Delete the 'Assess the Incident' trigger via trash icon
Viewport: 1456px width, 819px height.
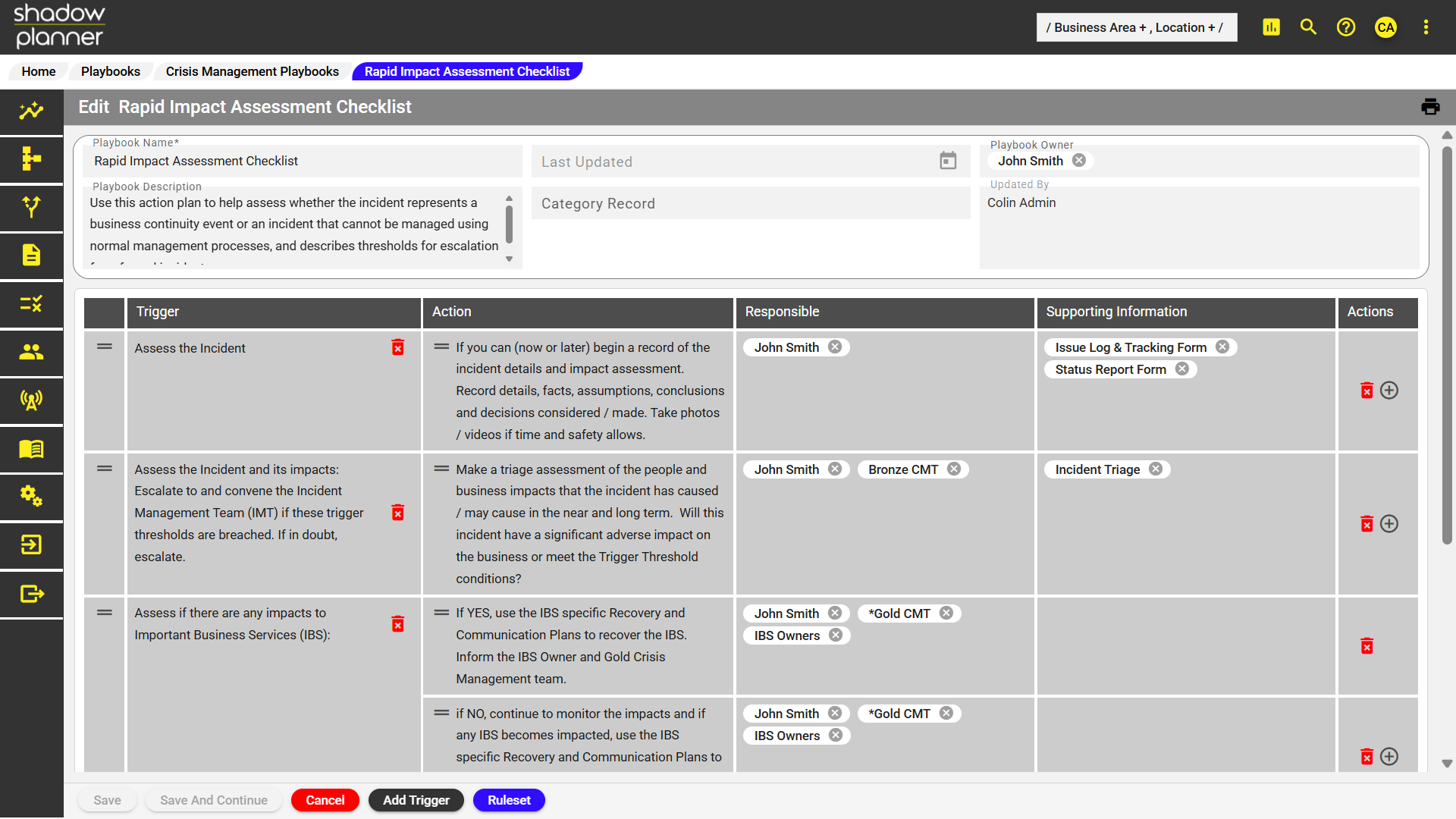[x=398, y=347]
